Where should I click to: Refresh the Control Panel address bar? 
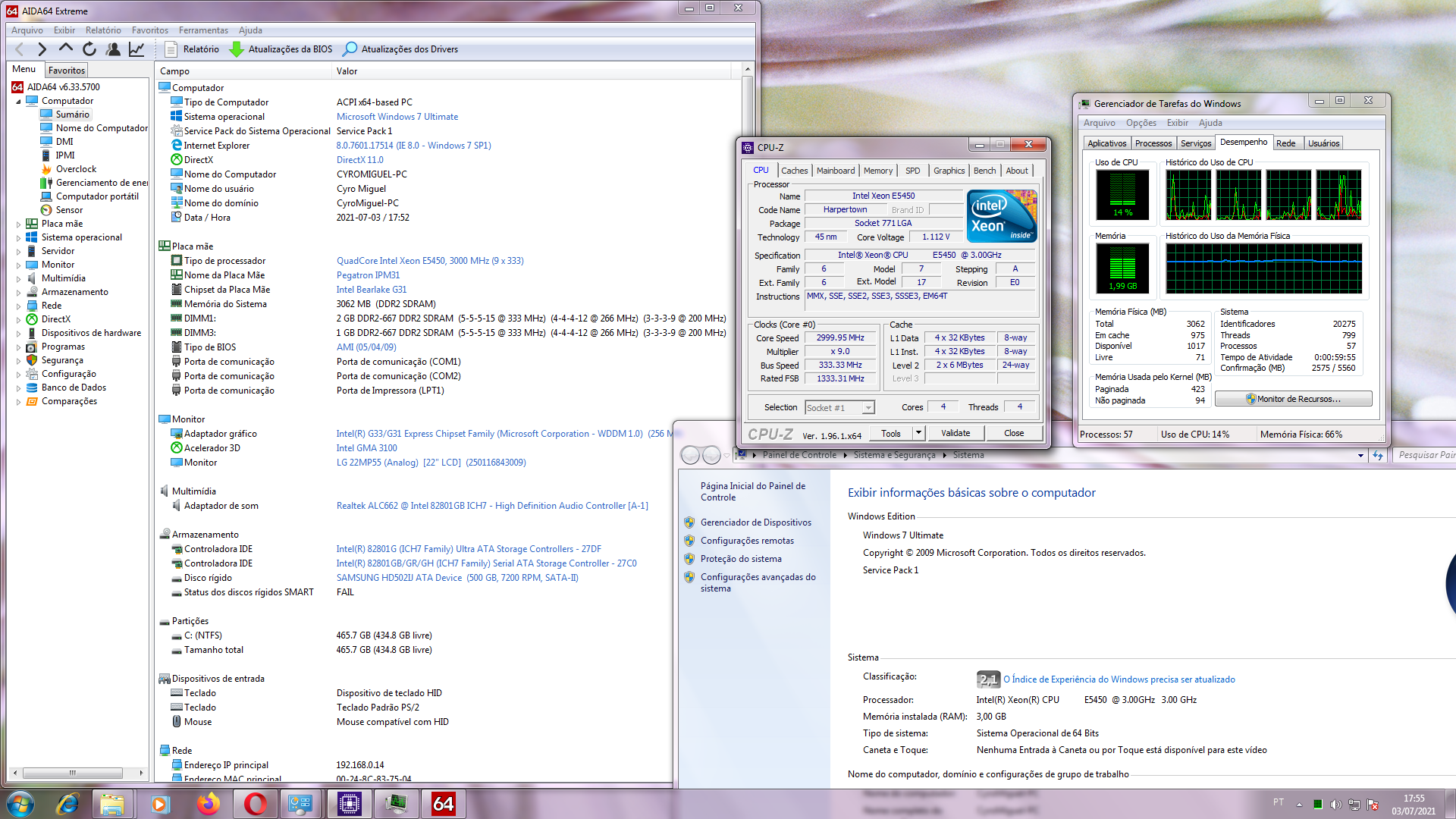pos(1378,456)
